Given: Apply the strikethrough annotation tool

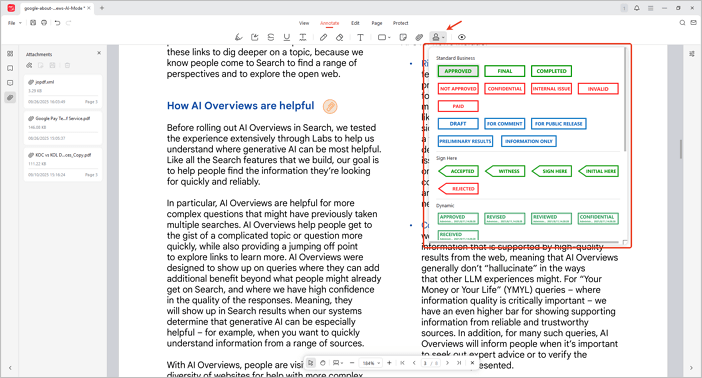Looking at the screenshot, I should [x=271, y=38].
